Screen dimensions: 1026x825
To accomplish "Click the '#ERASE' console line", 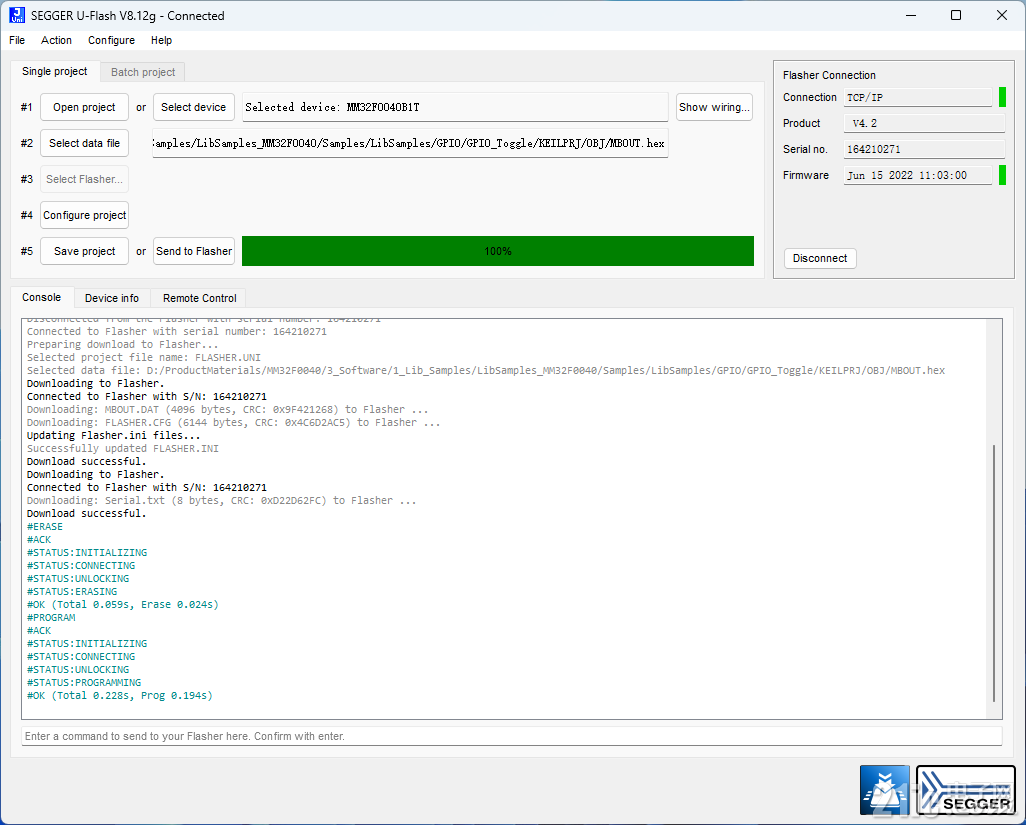I will pos(45,527).
